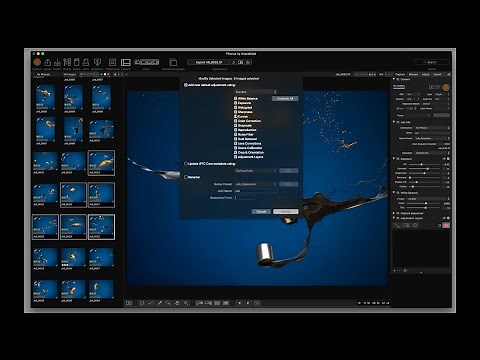Click the Viewer/Comparison toolbar icon

tap(173, 62)
